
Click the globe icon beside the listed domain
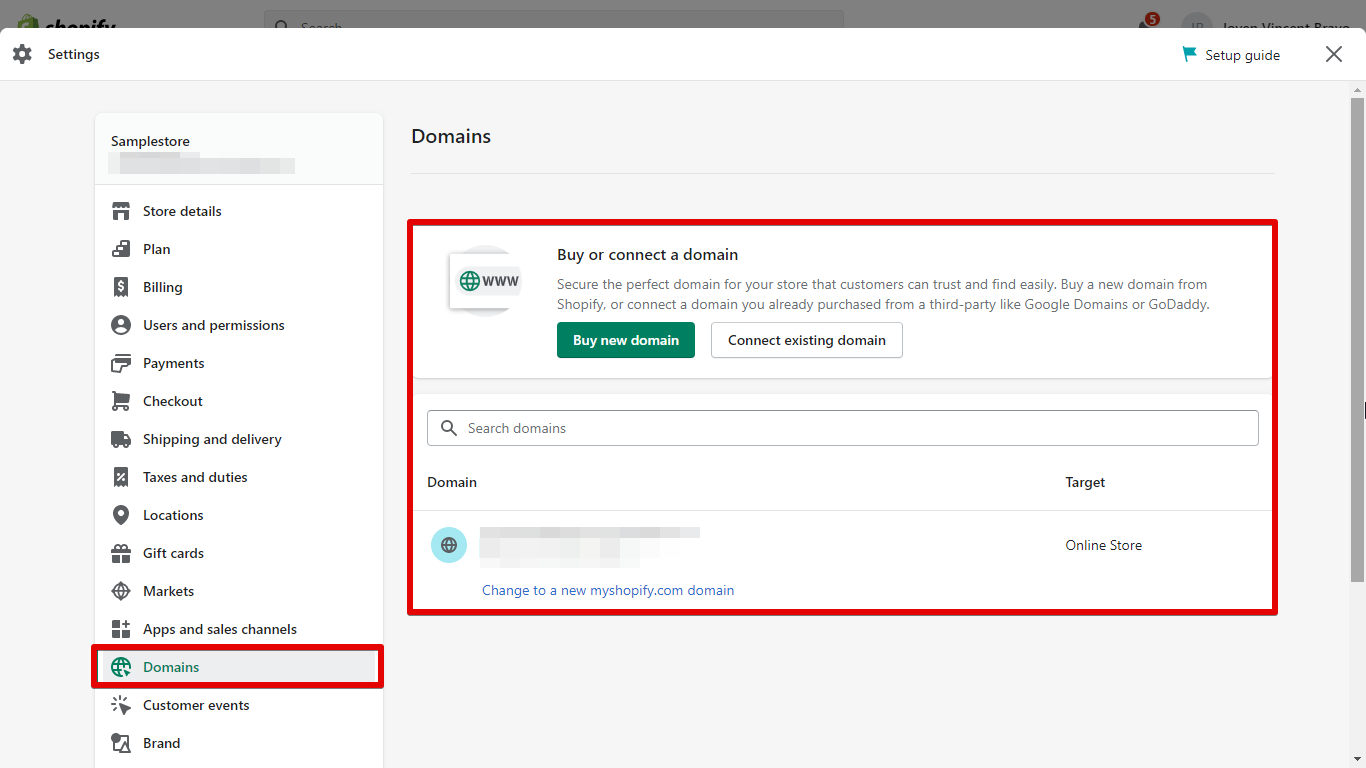coord(449,545)
